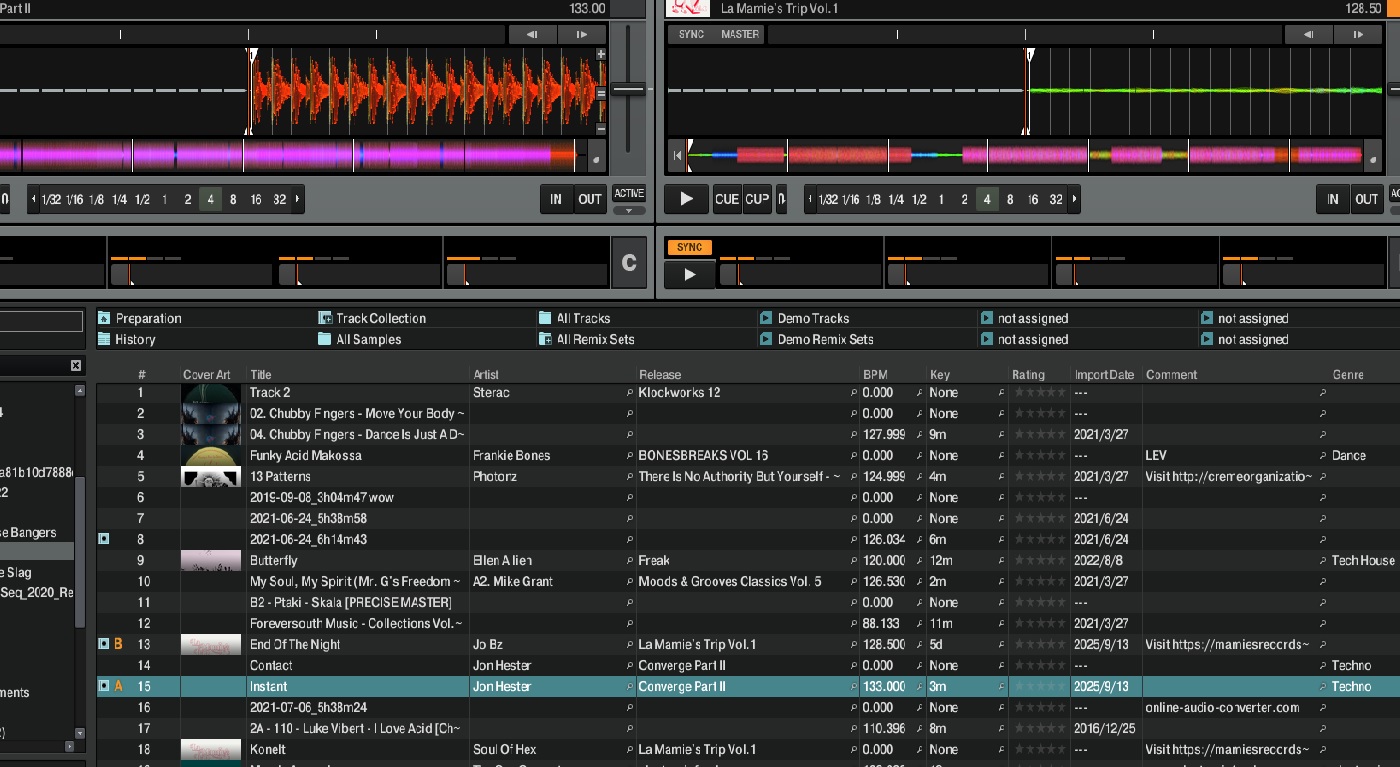Click the magnifier next to release Freak
1400x767 pixels.
853,560
